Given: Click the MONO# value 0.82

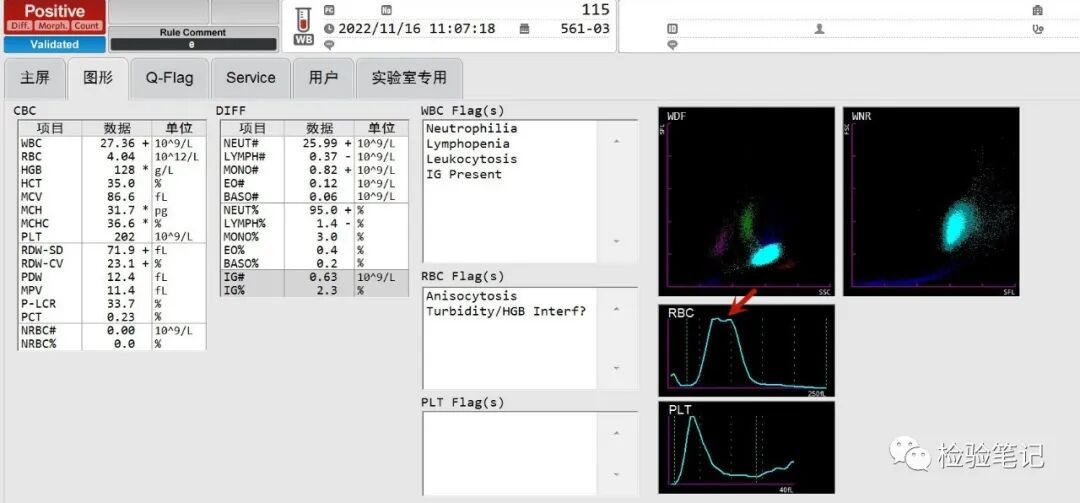Looking at the screenshot, I should 324,170.
